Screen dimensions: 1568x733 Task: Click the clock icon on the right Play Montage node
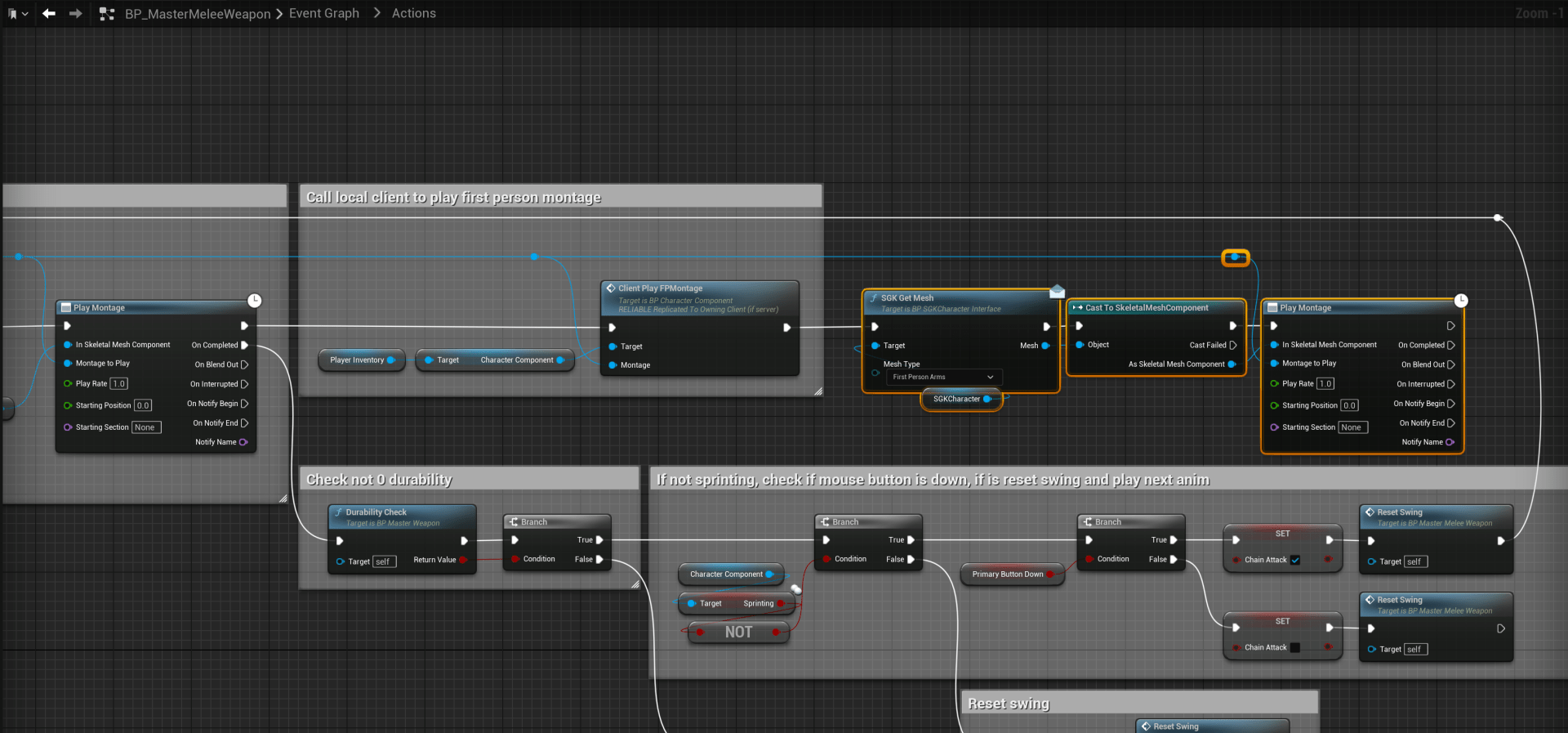point(1461,301)
